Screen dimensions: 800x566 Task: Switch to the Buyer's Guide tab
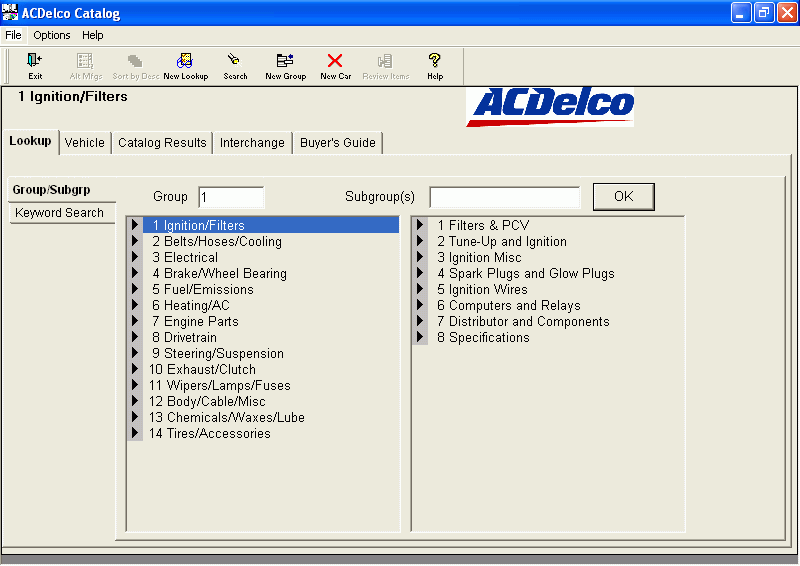337,142
